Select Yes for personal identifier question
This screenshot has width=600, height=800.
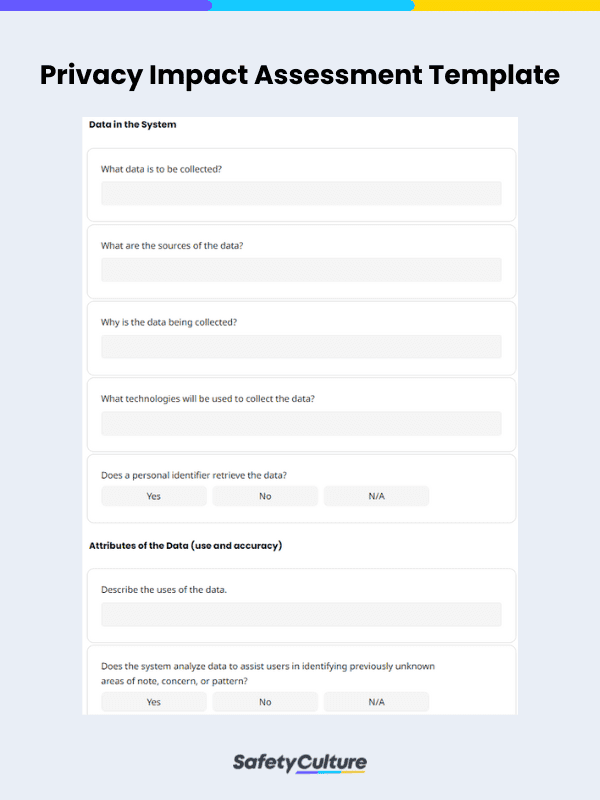click(x=153, y=496)
